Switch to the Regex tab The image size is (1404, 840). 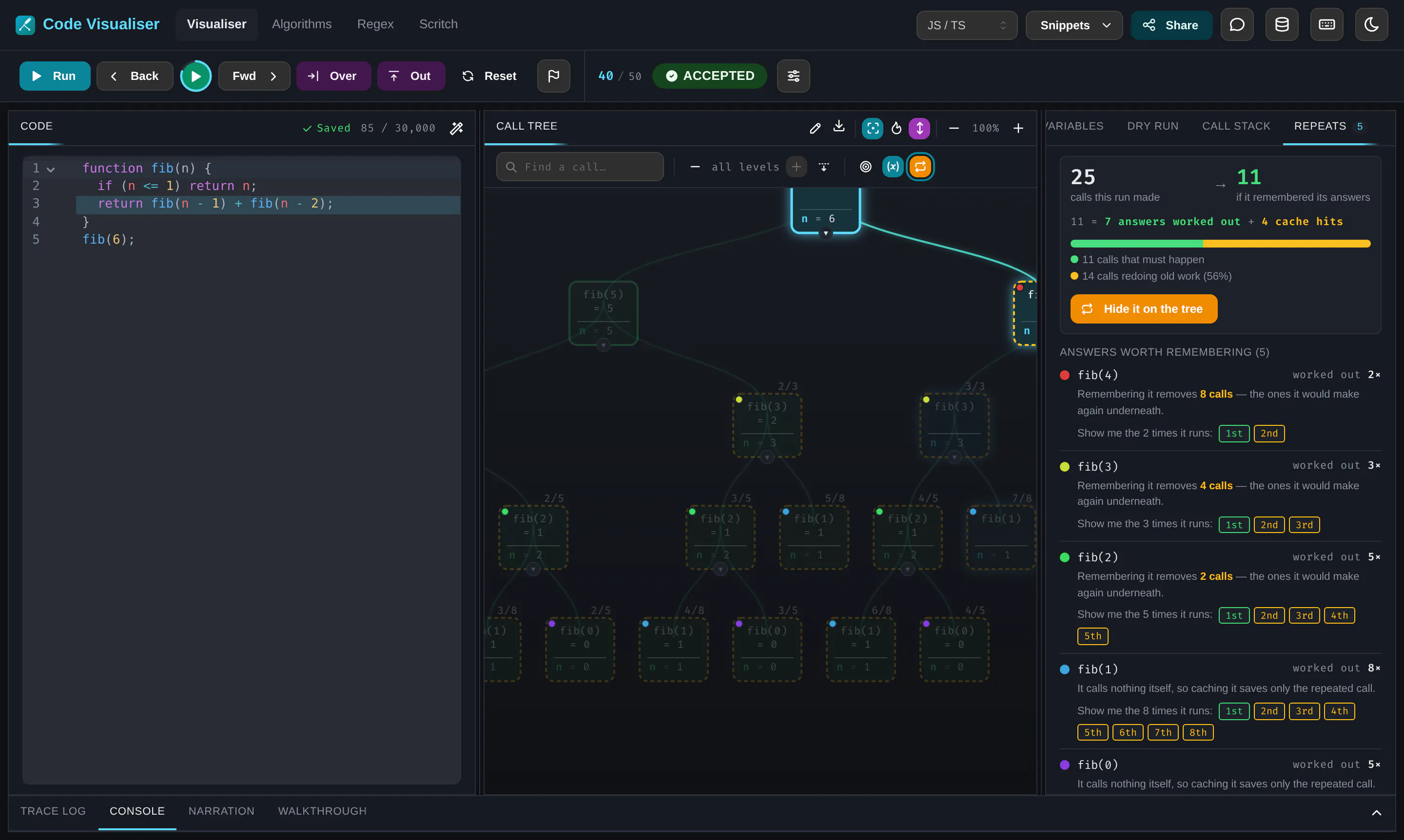click(375, 24)
